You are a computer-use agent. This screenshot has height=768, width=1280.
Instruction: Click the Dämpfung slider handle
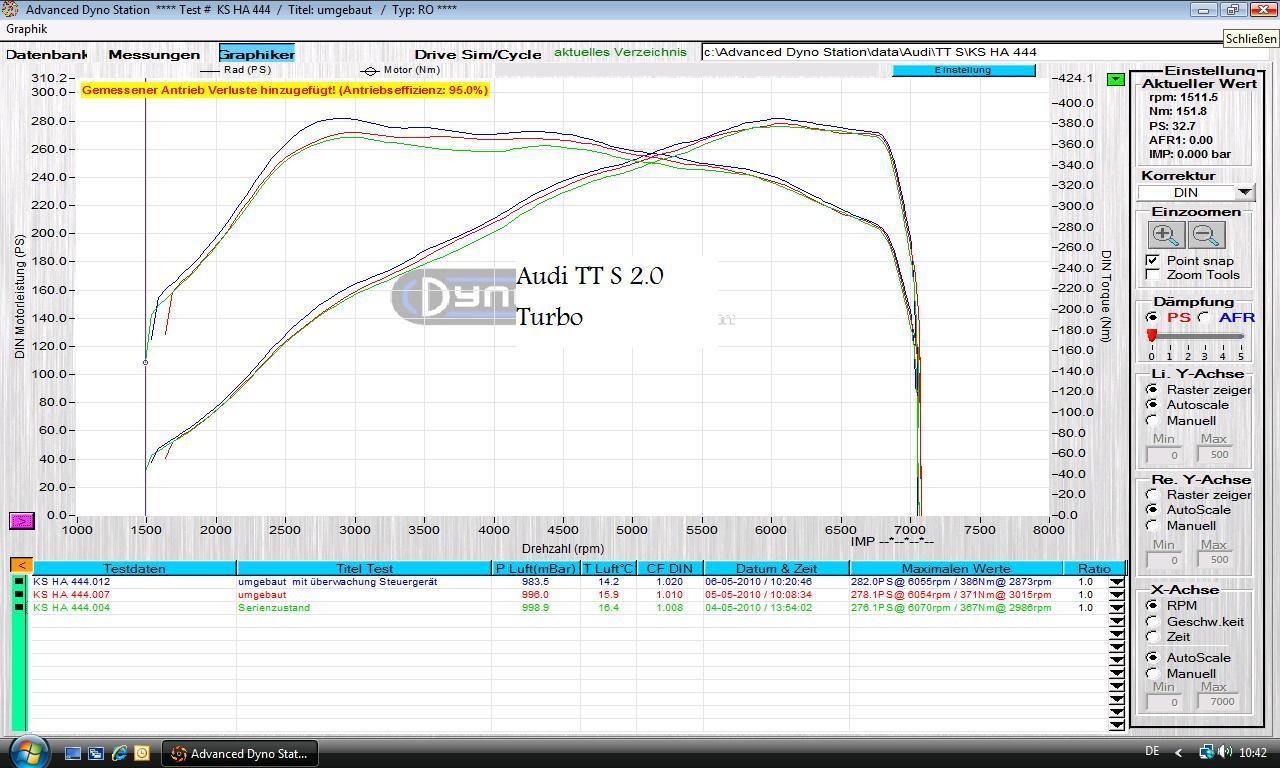tap(1152, 336)
